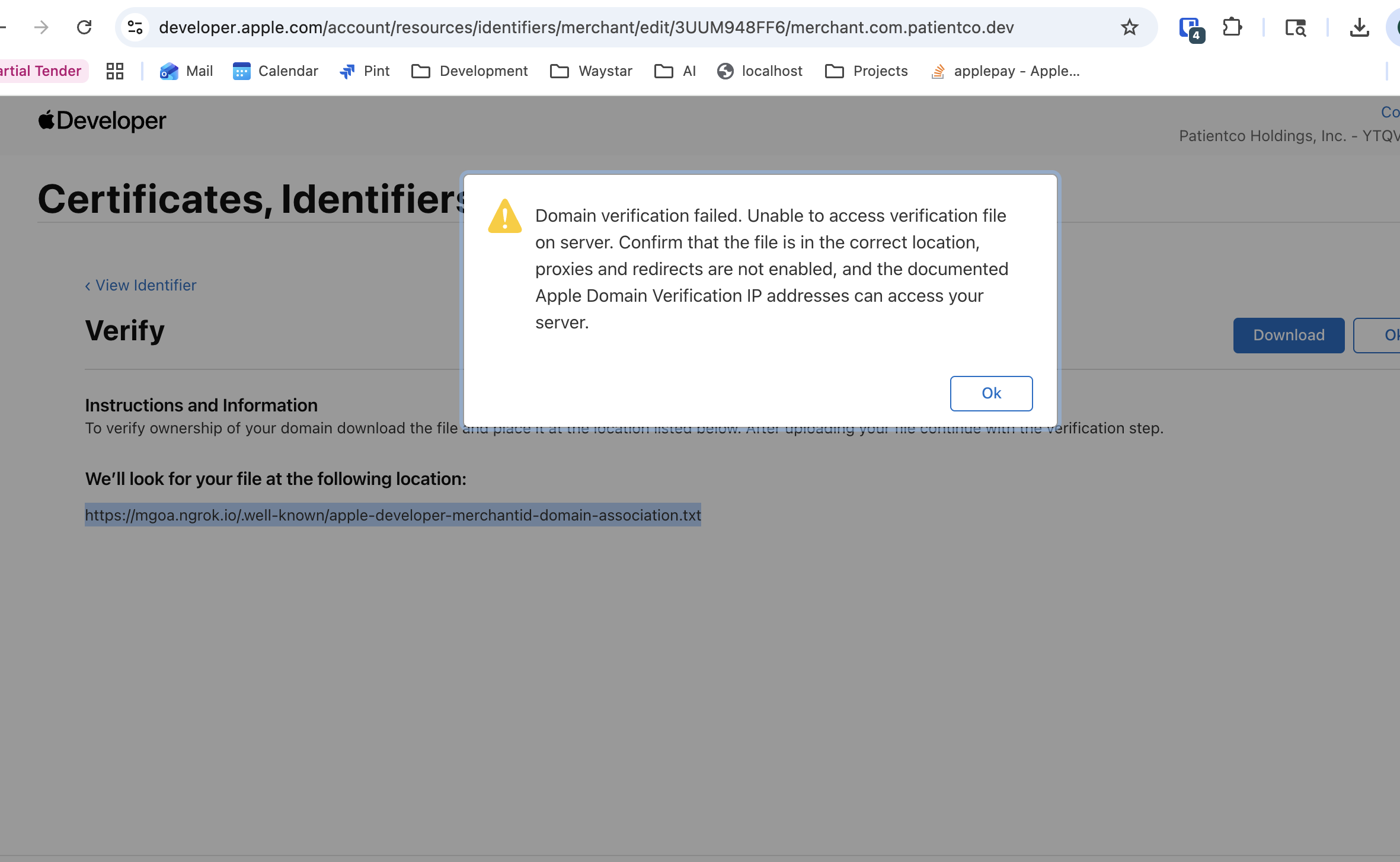Reload the page with refresh icon
1400x862 pixels.
[84, 27]
